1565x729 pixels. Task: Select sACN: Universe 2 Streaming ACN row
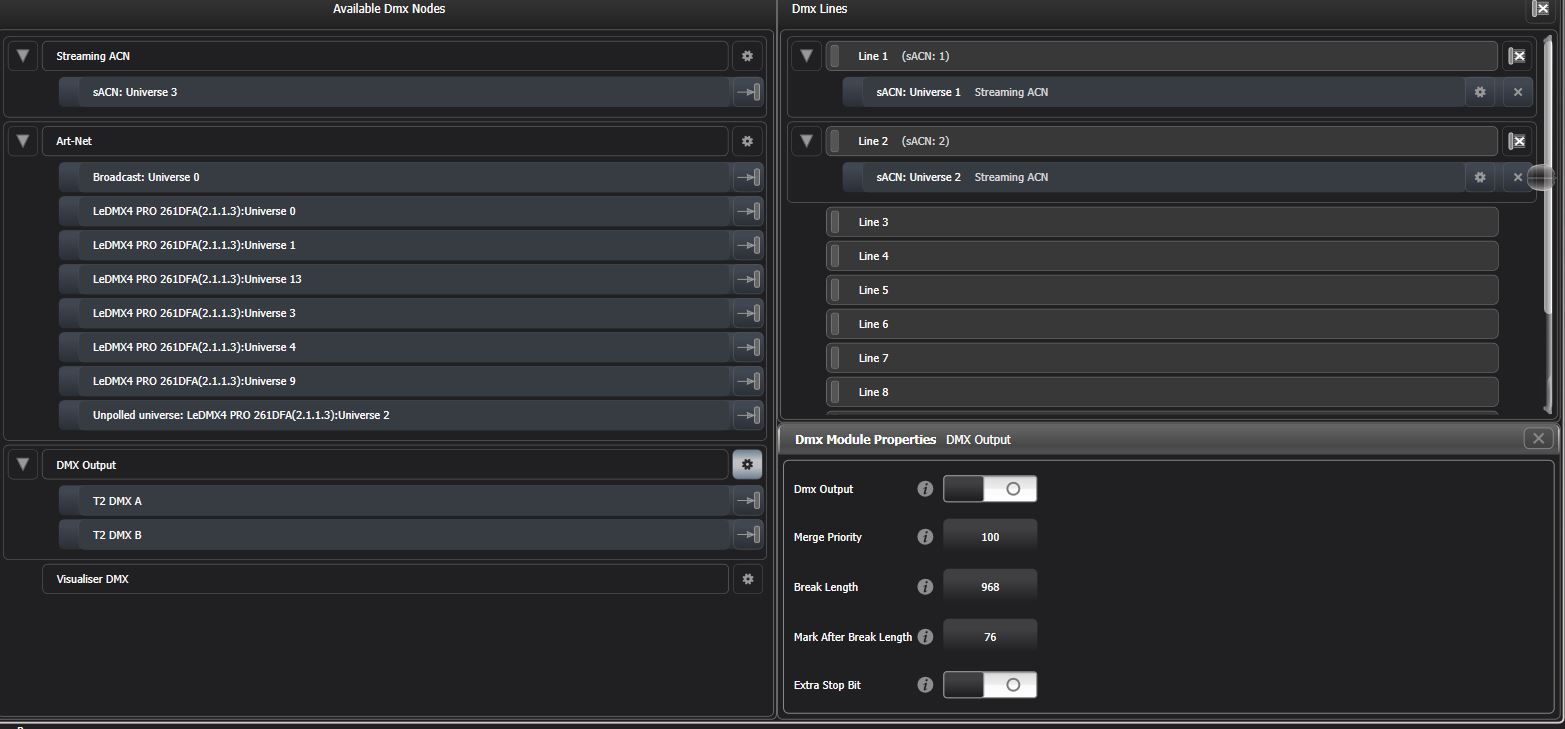pyautogui.click(x=1154, y=177)
